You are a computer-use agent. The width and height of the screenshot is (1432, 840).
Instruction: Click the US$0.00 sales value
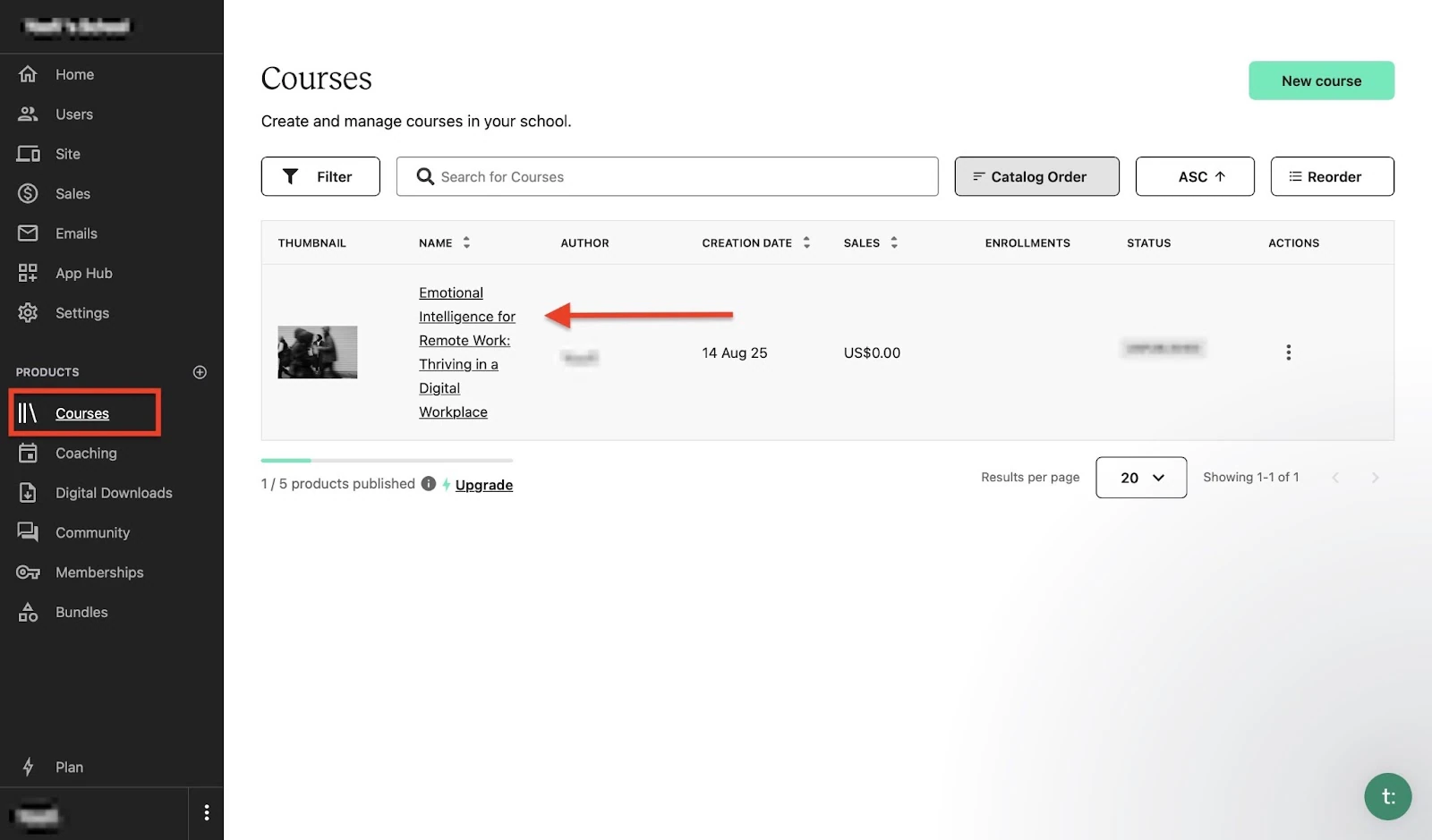click(x=872, y=352)
